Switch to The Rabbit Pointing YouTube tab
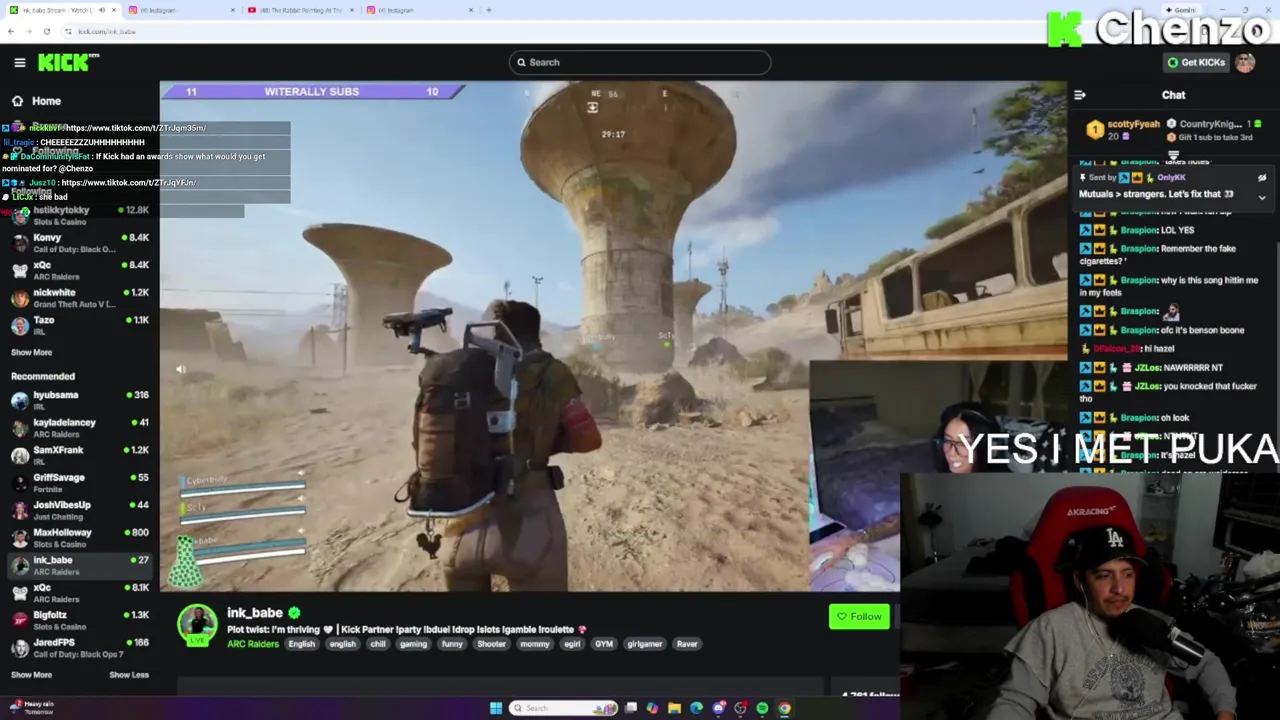 [x=300, y=10]
